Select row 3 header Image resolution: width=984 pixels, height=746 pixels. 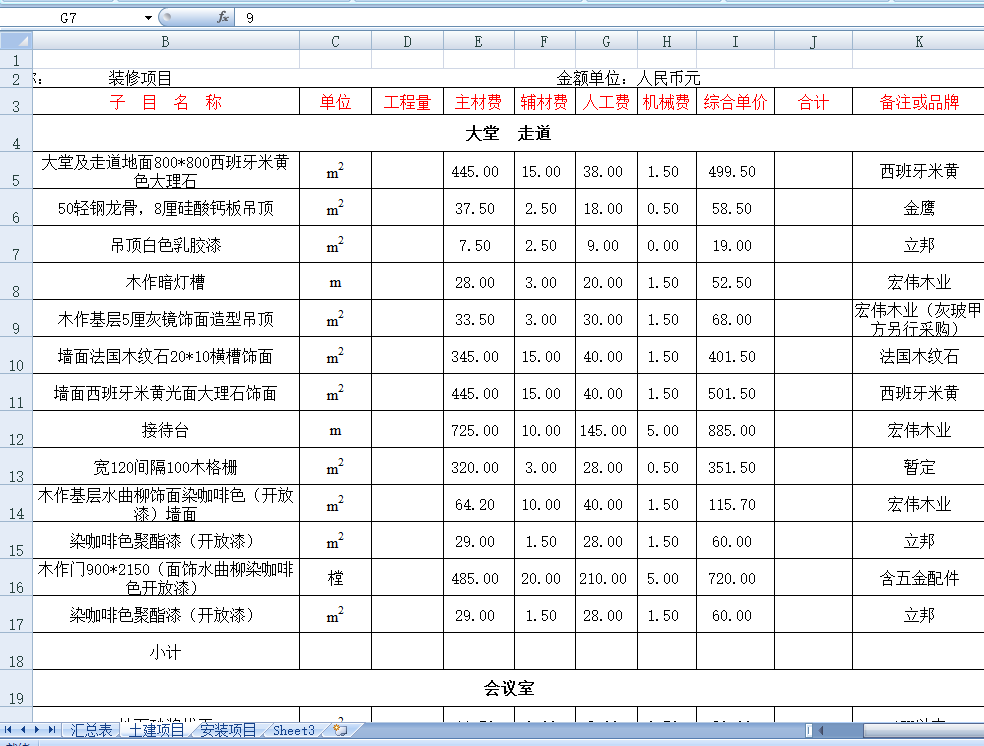click(x=16, y=102)
